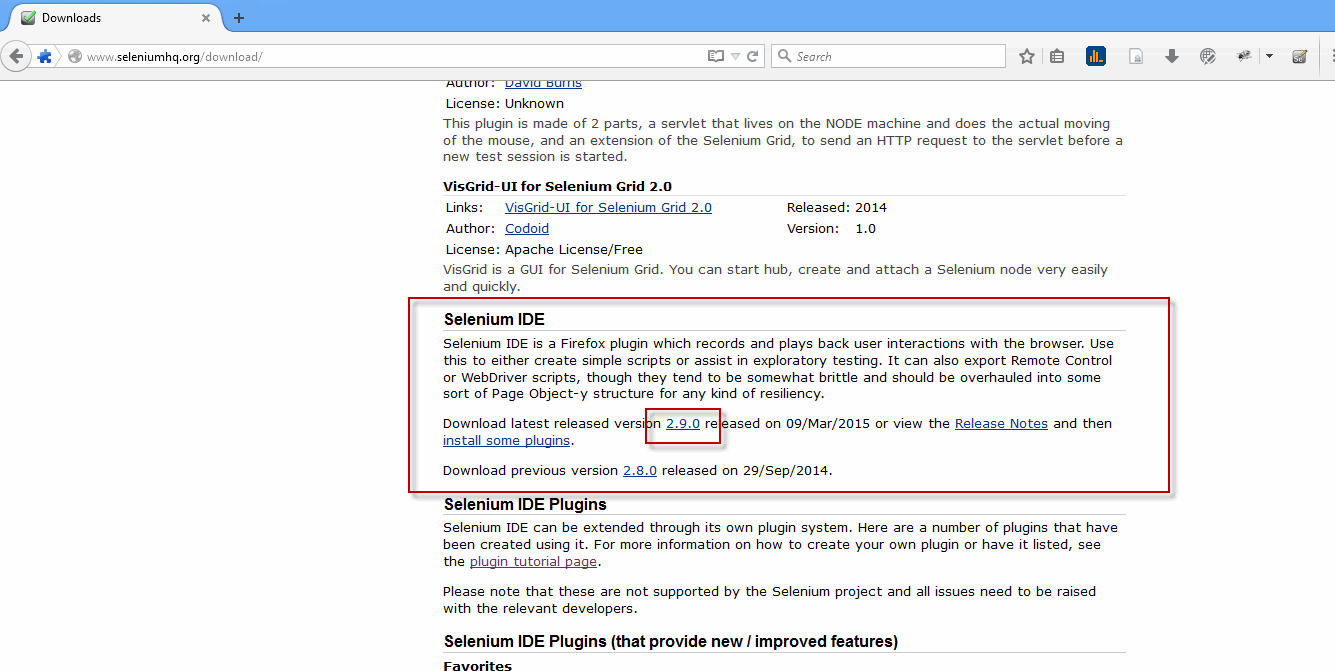
Task: Reload the page with the refresh icon
Action: click(x=753, y=57)
